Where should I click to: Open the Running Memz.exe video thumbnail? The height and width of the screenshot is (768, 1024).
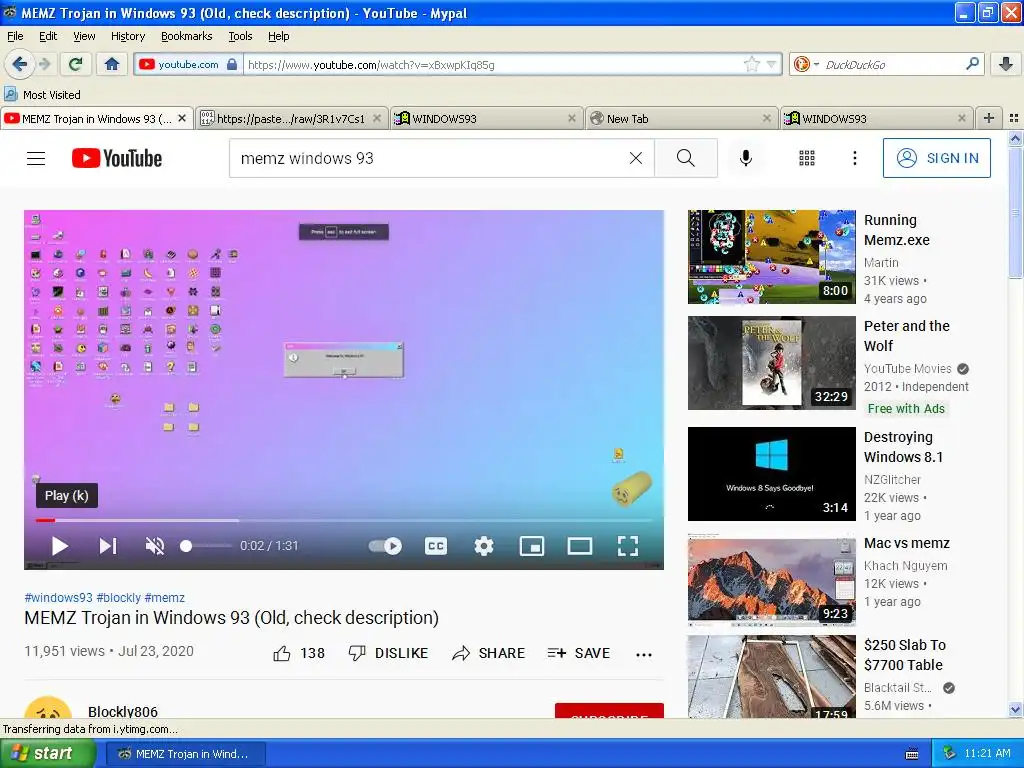pos(771,257)
